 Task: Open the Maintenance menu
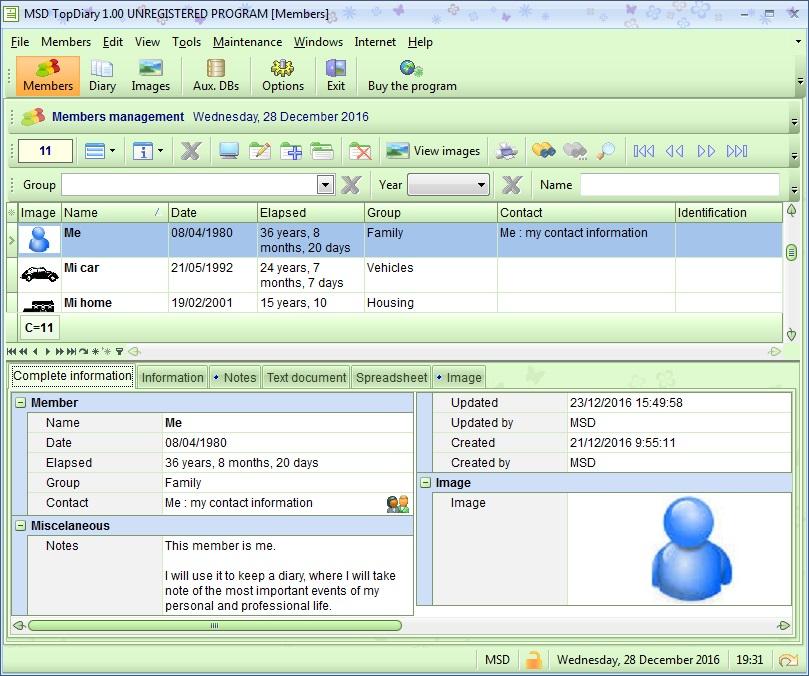coord(248,42)
